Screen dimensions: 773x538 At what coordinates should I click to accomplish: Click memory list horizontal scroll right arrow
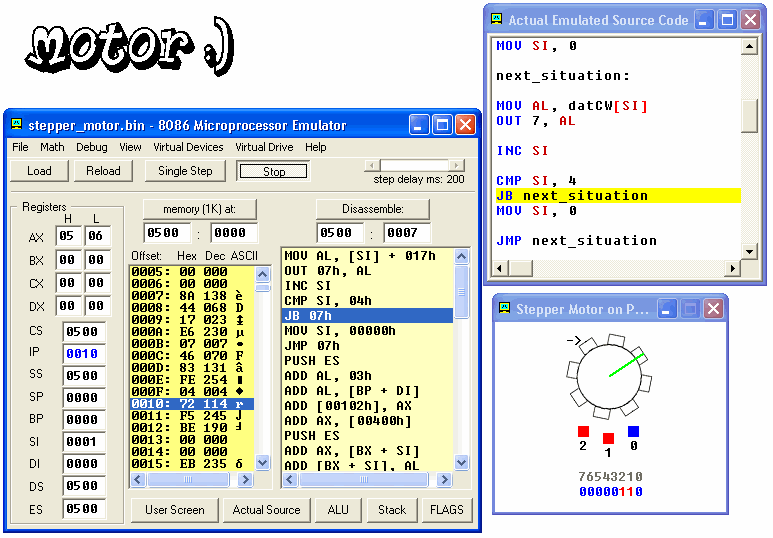click(245, 479)
